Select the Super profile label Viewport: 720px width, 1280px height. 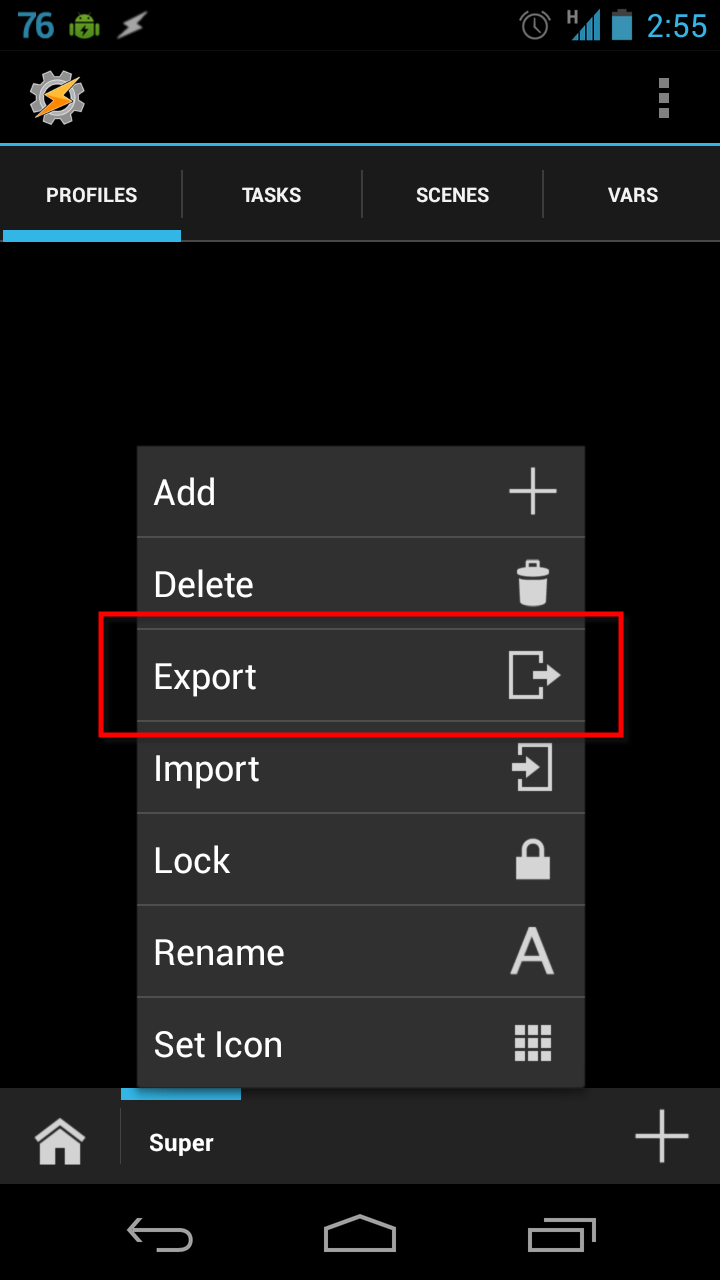tap(180, 1142)
